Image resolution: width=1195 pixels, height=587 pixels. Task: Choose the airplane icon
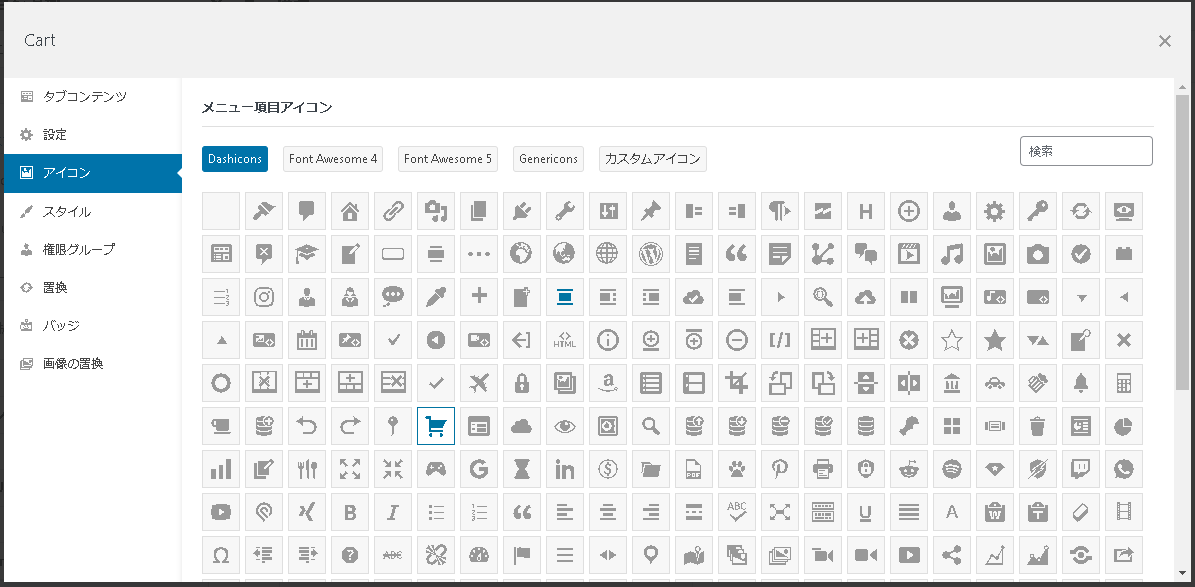[479, 383]
